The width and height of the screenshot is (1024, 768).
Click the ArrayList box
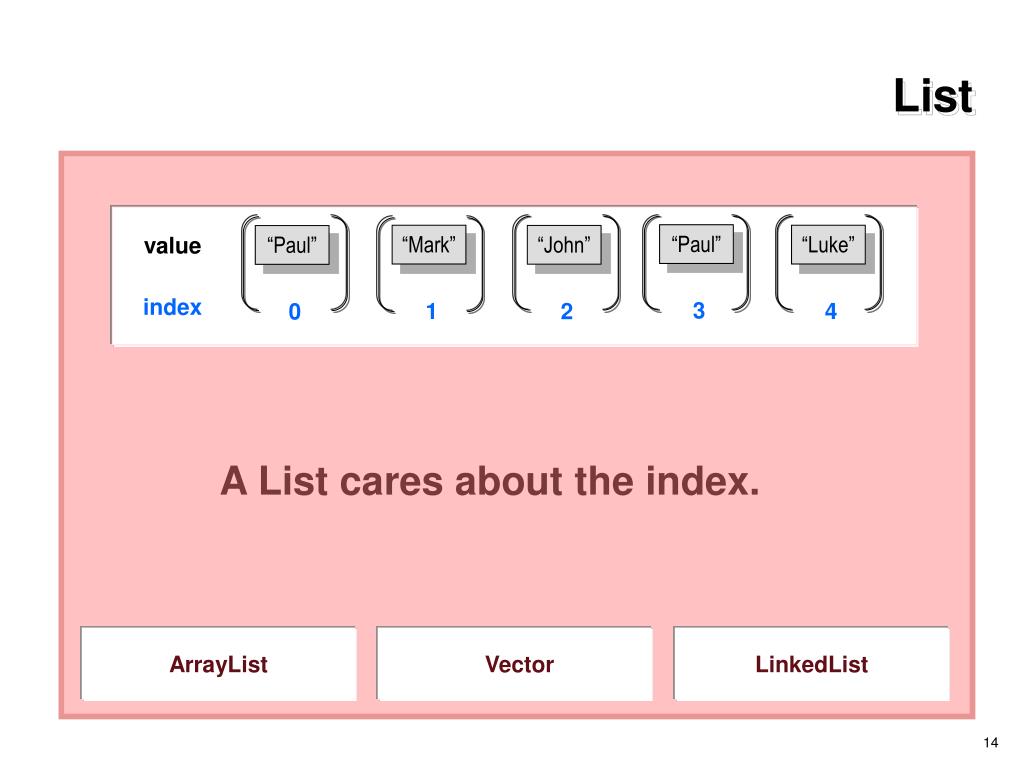tap(219, 664)
